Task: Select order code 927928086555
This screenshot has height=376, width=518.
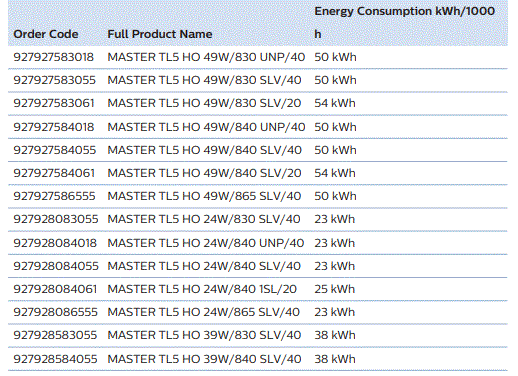Action: tap(56, 312)
